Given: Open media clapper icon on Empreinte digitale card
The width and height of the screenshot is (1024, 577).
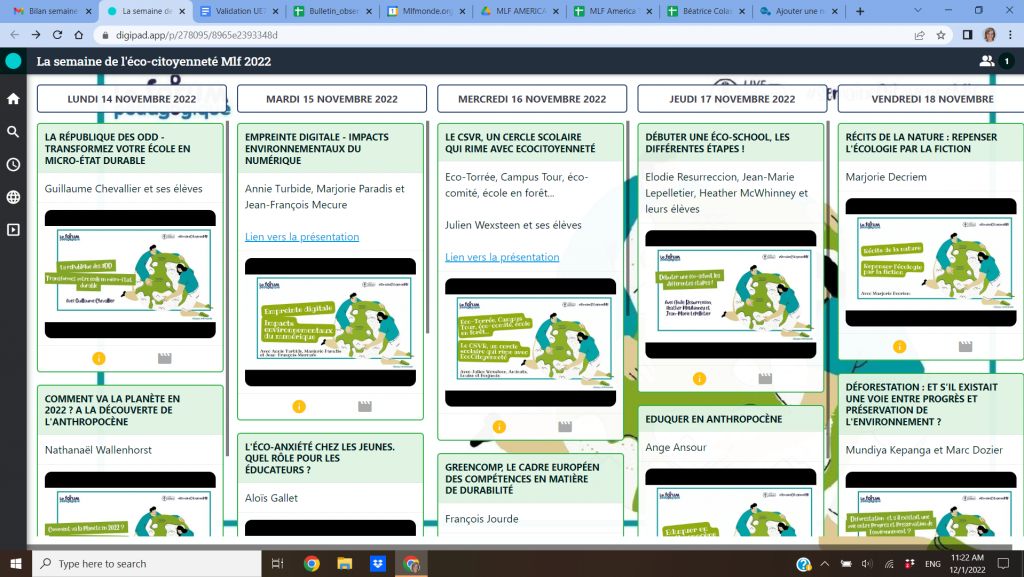Looking at the screenshot, I should pos(365,407).
